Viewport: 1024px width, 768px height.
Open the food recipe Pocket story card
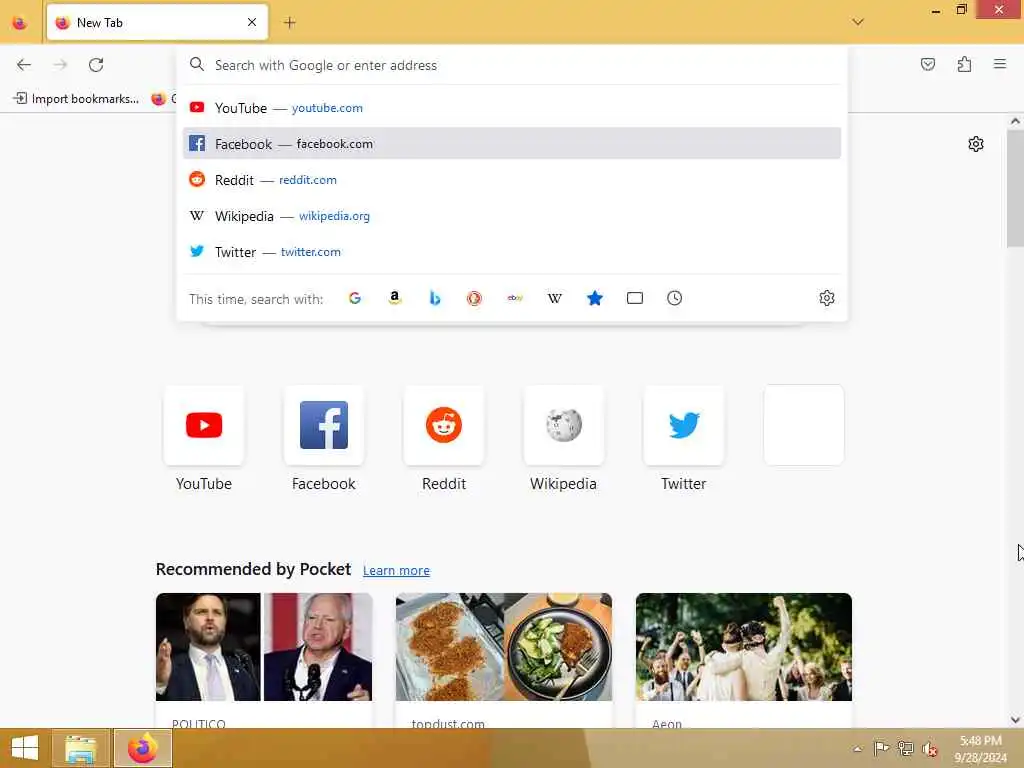504,660
